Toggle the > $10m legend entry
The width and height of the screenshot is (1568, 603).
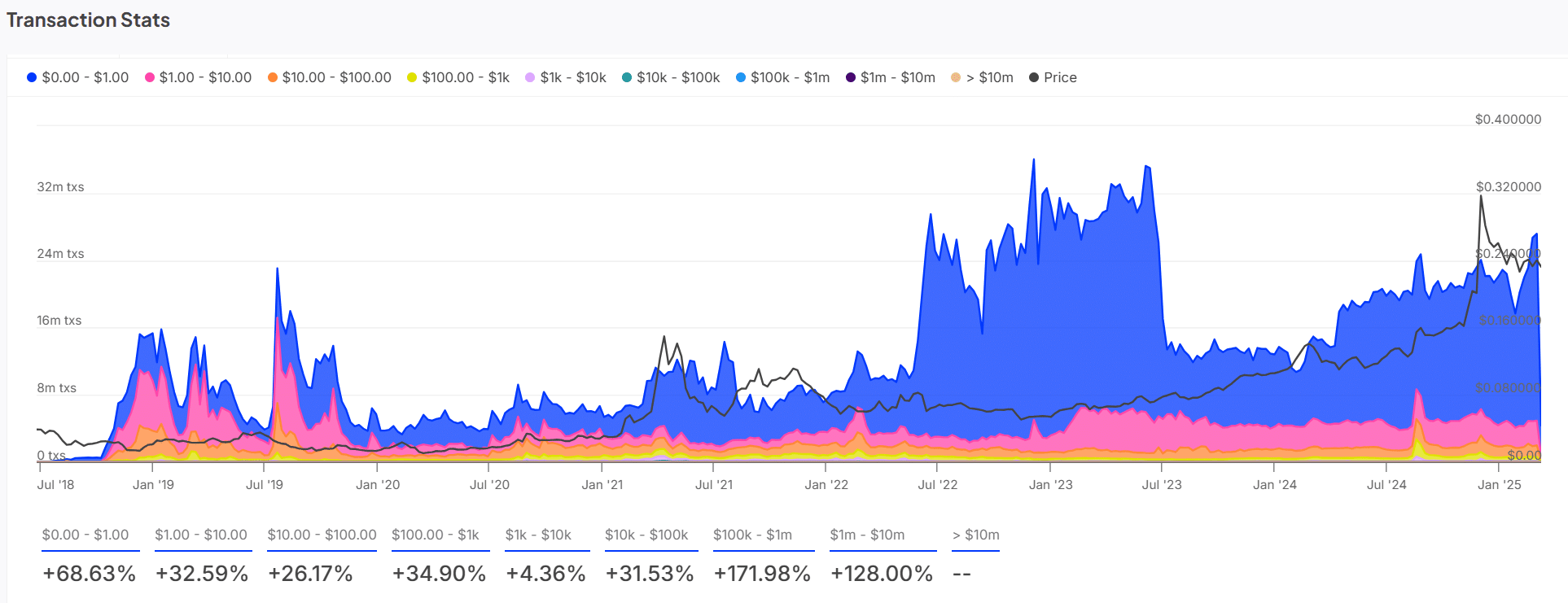tap(982, 77)
